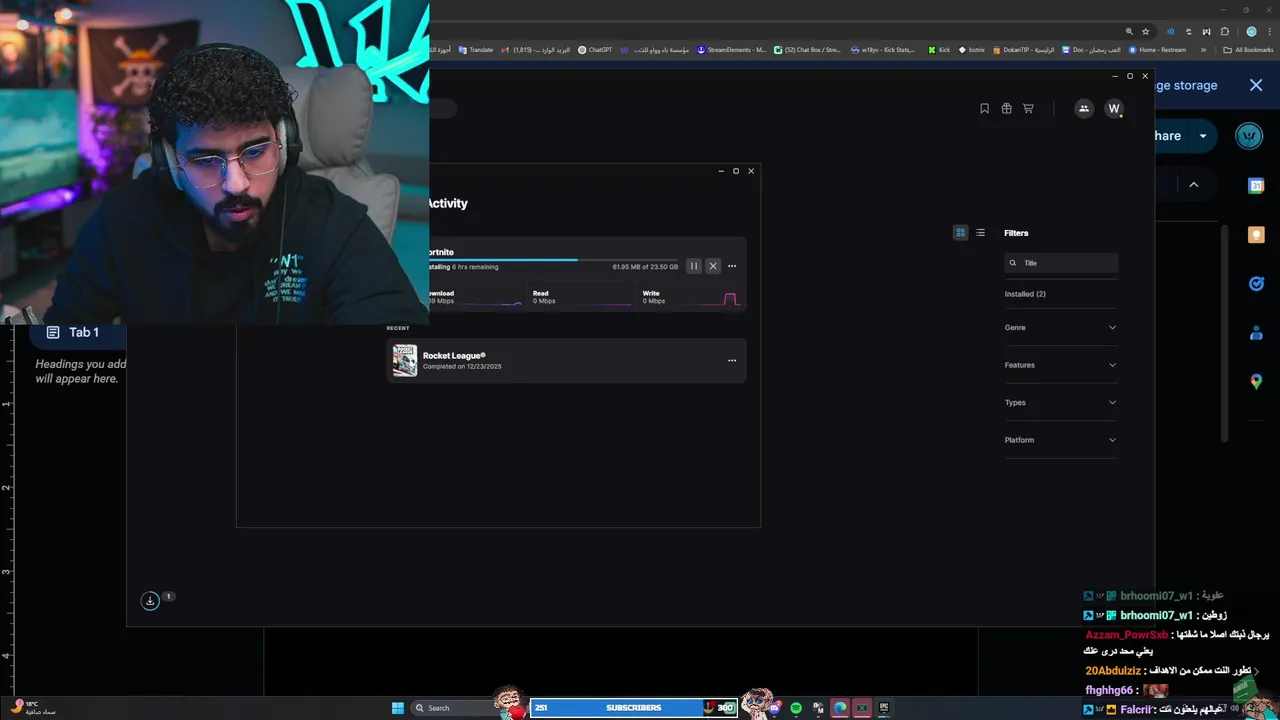Expand the Genre filter
The width and height of the screenshot is (1280, 720).
click(1060, 327)
